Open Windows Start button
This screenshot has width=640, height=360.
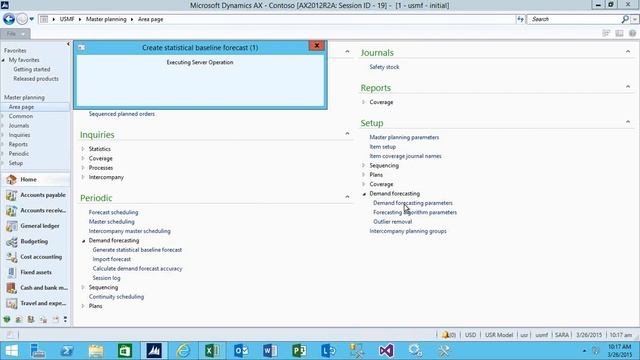tap(12, 351)
